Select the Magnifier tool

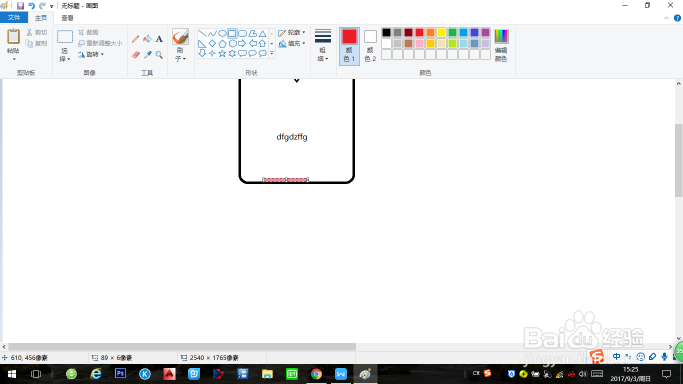click(x=159, y=55)
